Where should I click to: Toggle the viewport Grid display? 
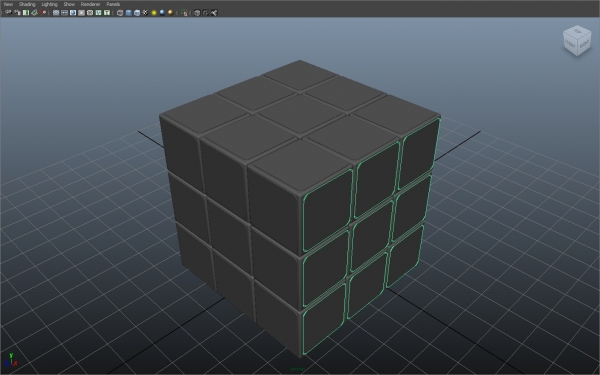[56, 13]
